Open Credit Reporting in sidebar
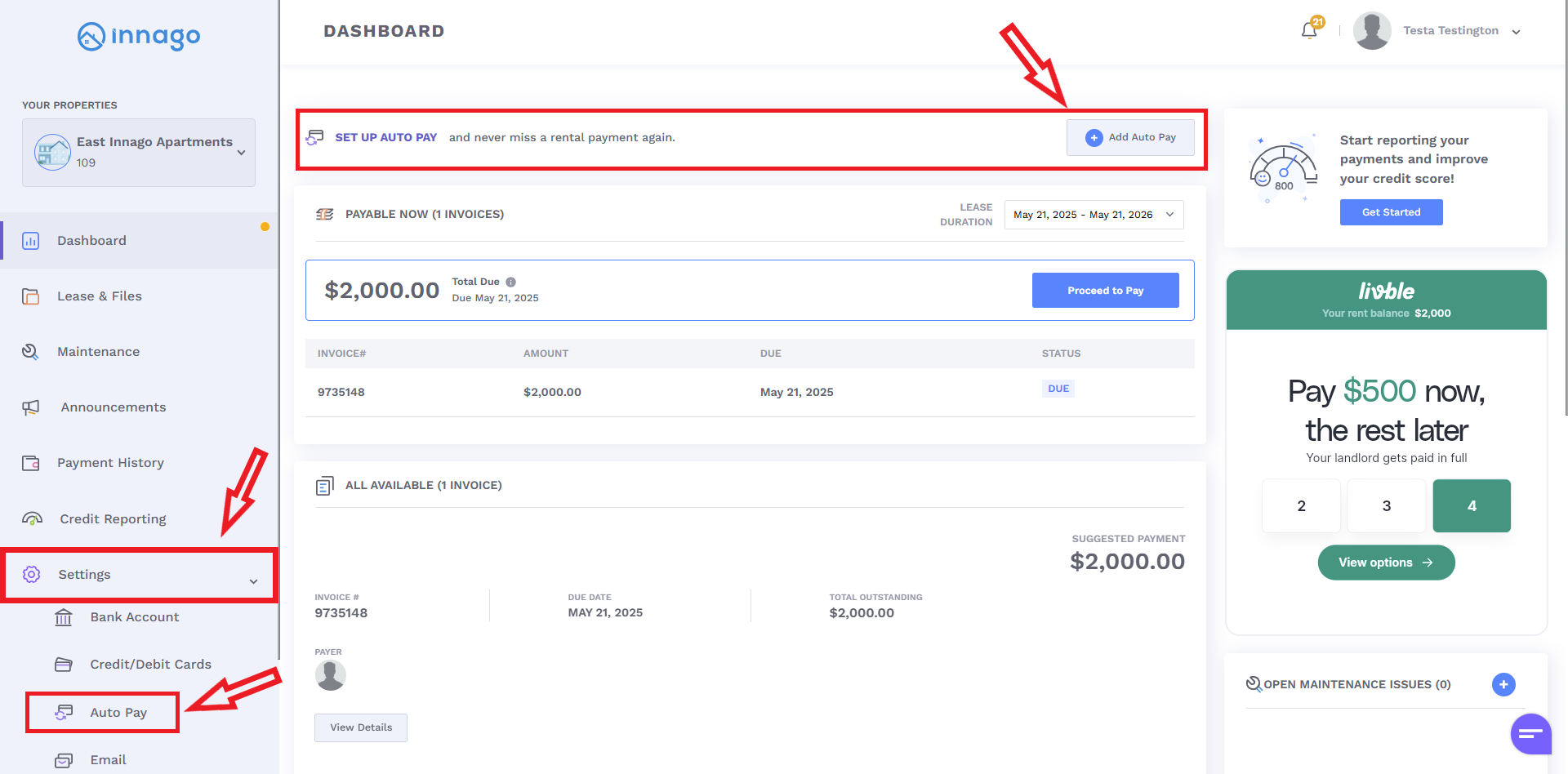Viewport: 1568px width, 774px height. pos(113,519)
